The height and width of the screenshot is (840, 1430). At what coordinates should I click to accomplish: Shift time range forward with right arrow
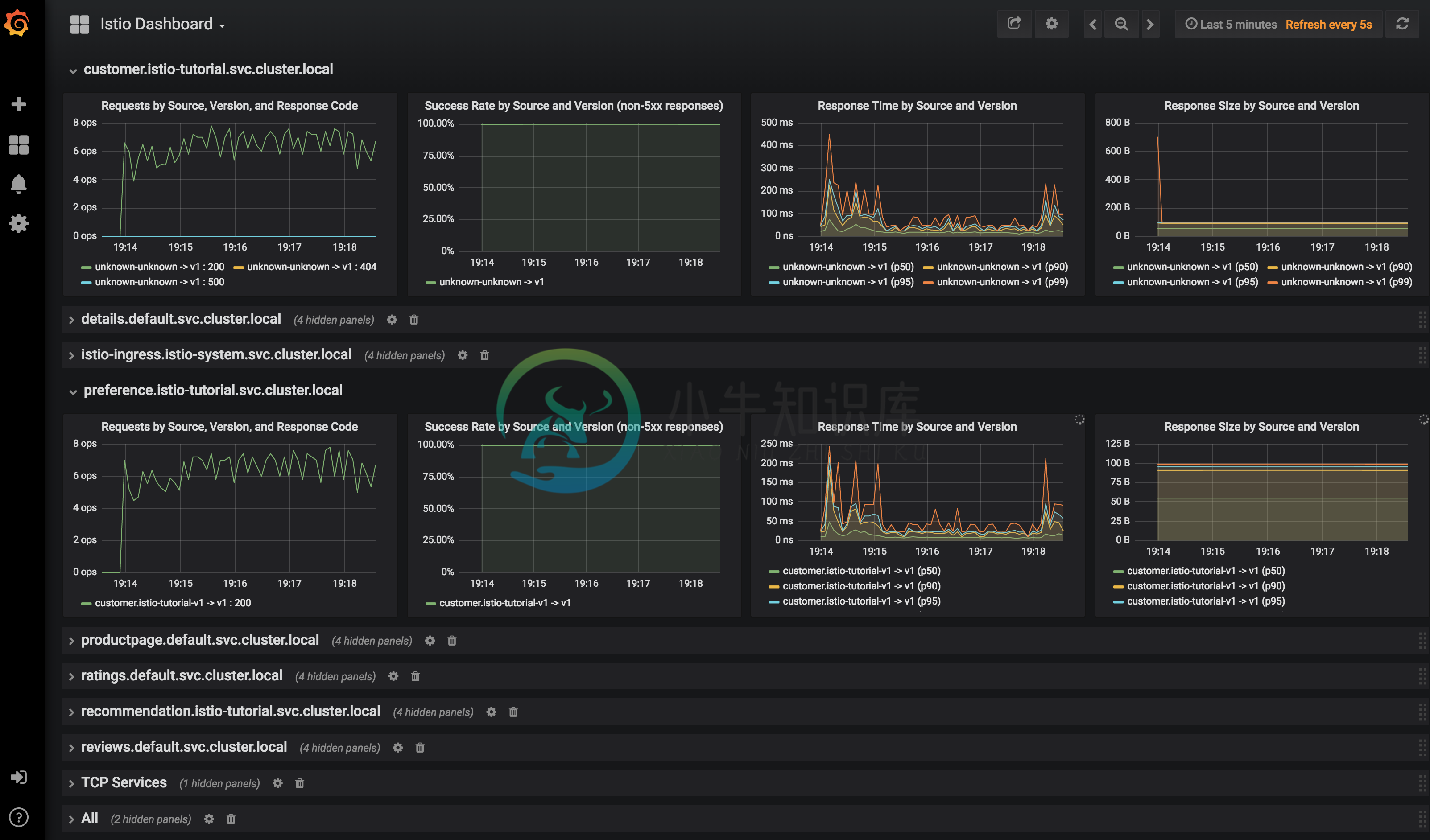(1150, 24)
